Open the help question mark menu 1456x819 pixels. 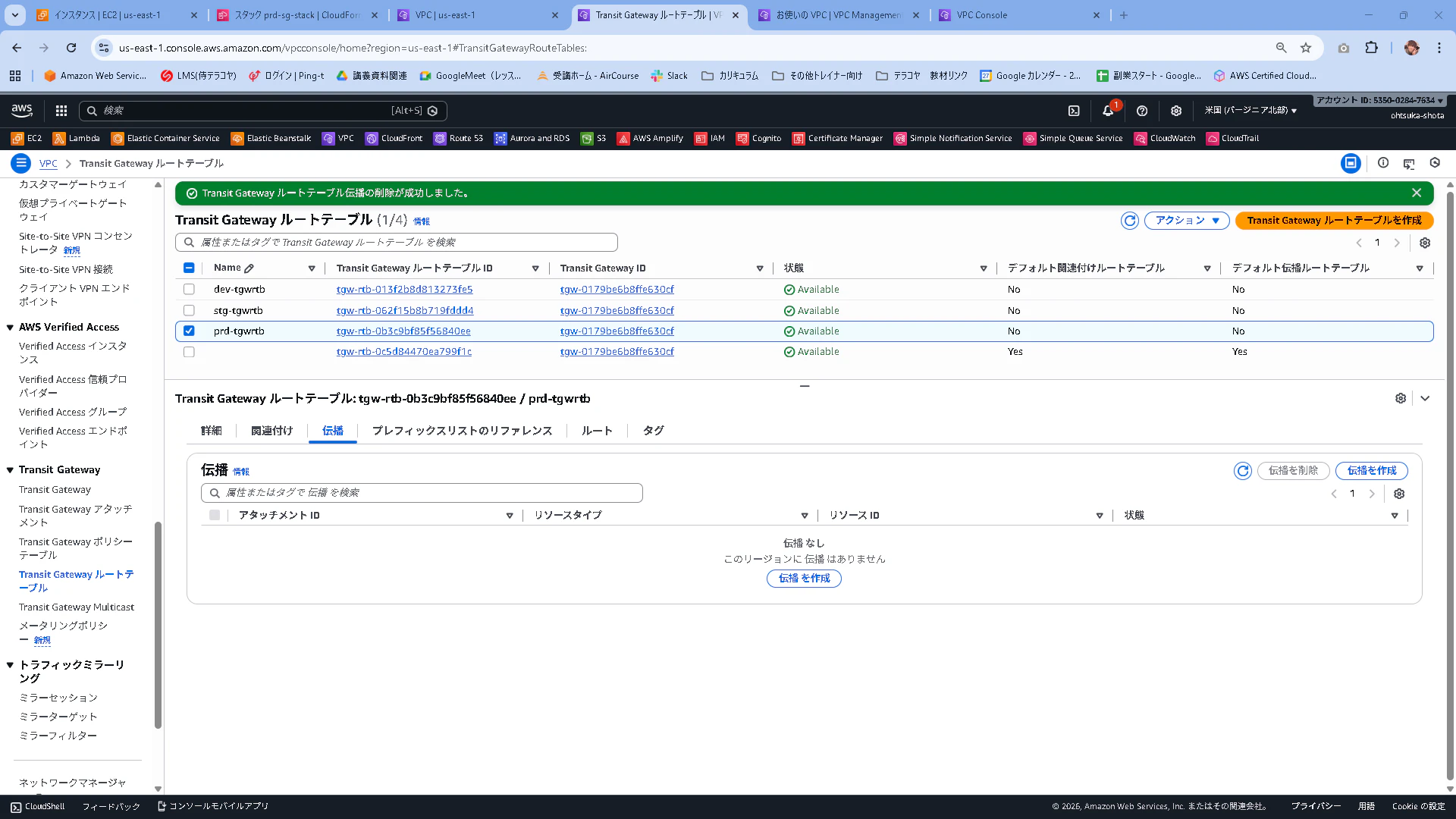pos(1142,111)
